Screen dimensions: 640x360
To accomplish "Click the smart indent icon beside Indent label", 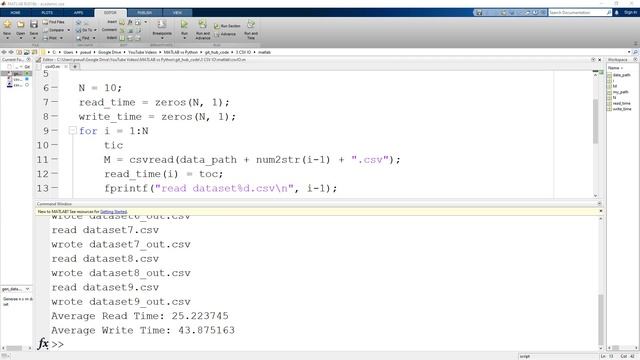I will click(x=122, y=38).
